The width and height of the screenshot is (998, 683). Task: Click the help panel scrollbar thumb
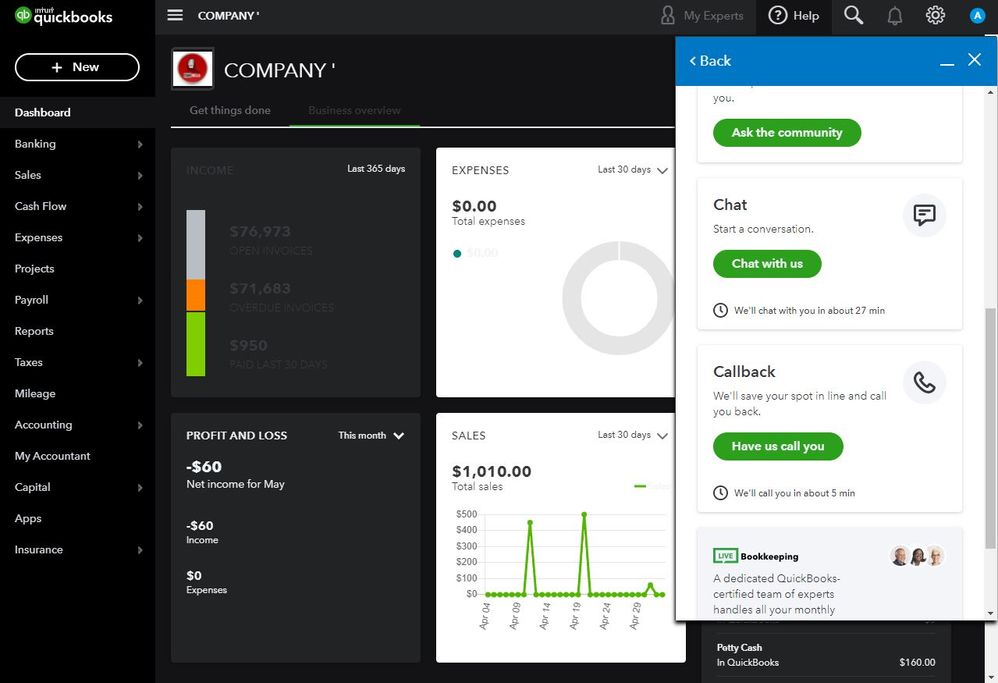(990, 428)
